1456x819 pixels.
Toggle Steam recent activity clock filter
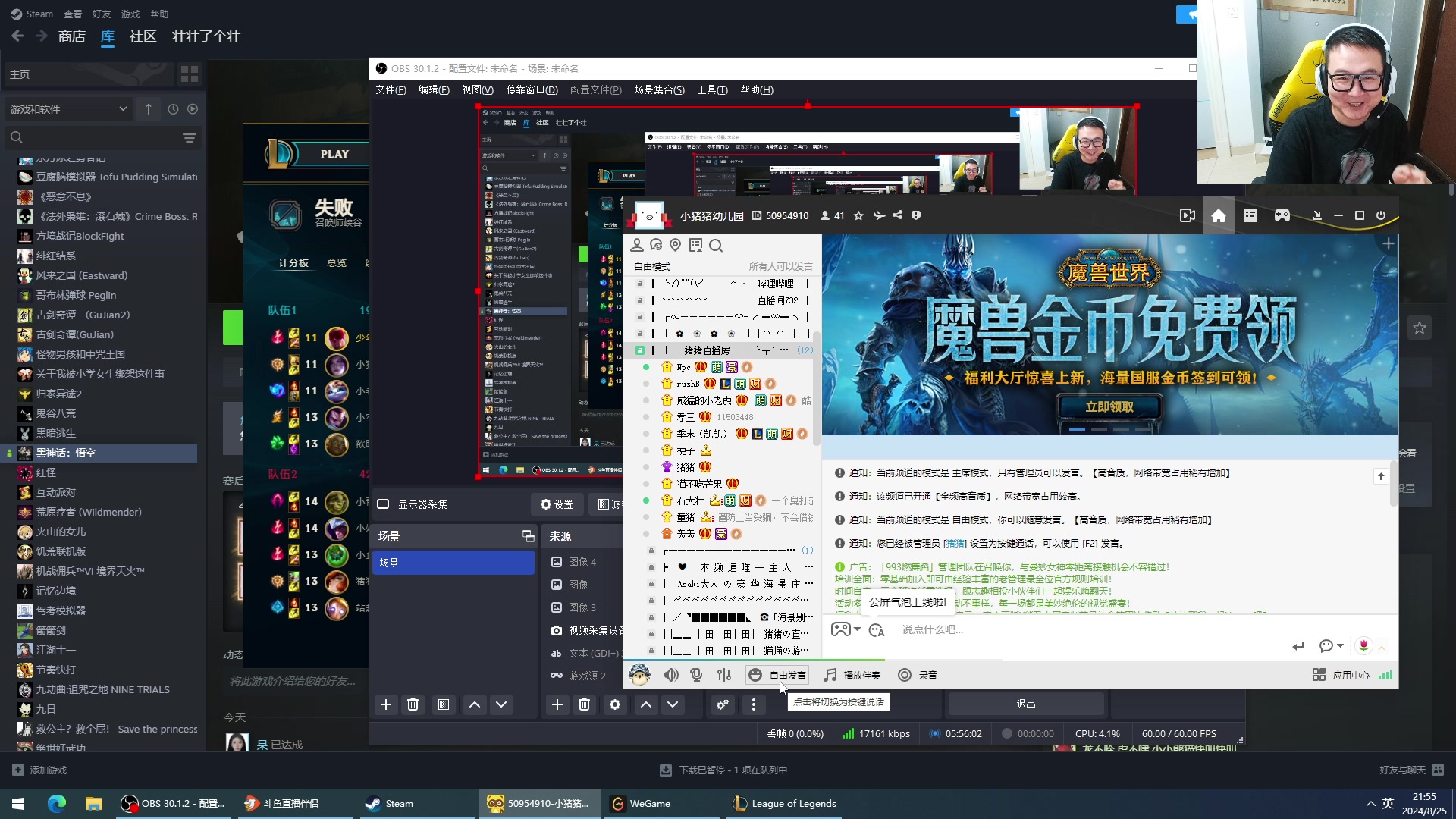coord(173,109)
